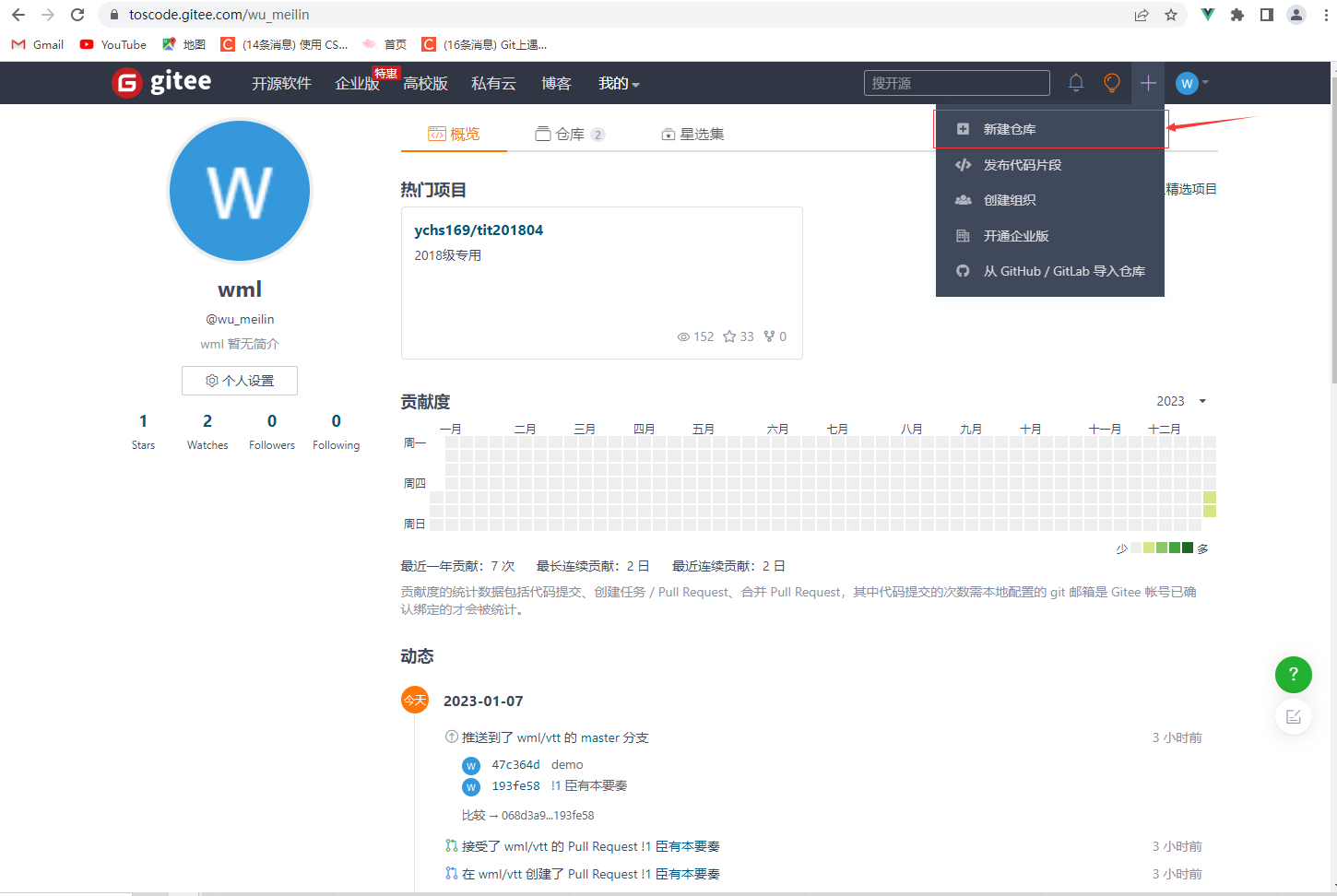Click the darkest green square in contribution legend
This screenshot has width=1337, height=896.
(1187, 548)
